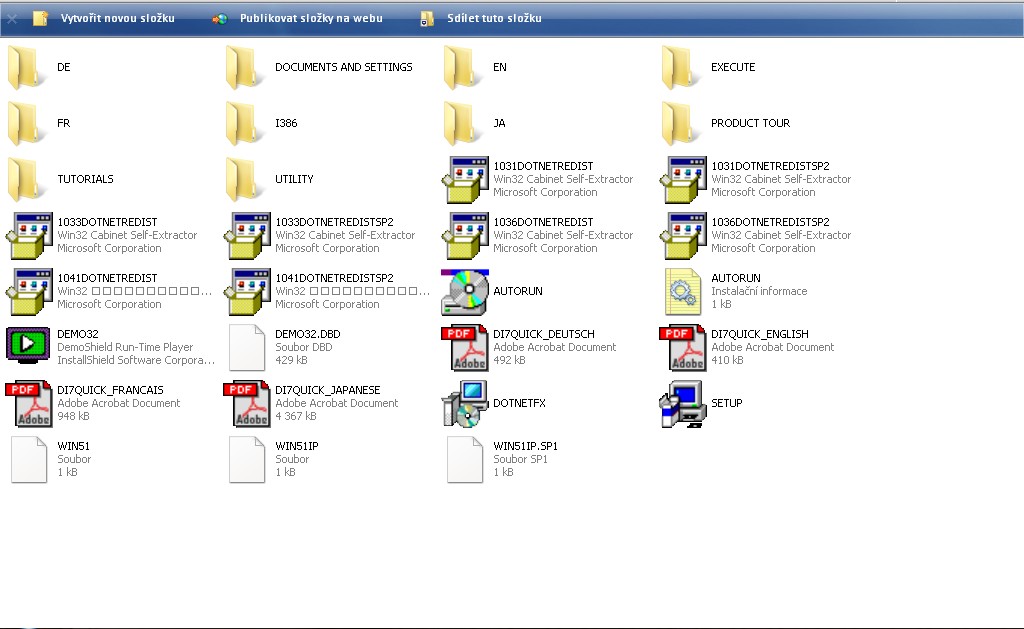Click the DI7QUICK_DEUTSCH PDF icon
Image resolution: width=1024 pixels, height=629 pixels.
(x=465, y=348)
